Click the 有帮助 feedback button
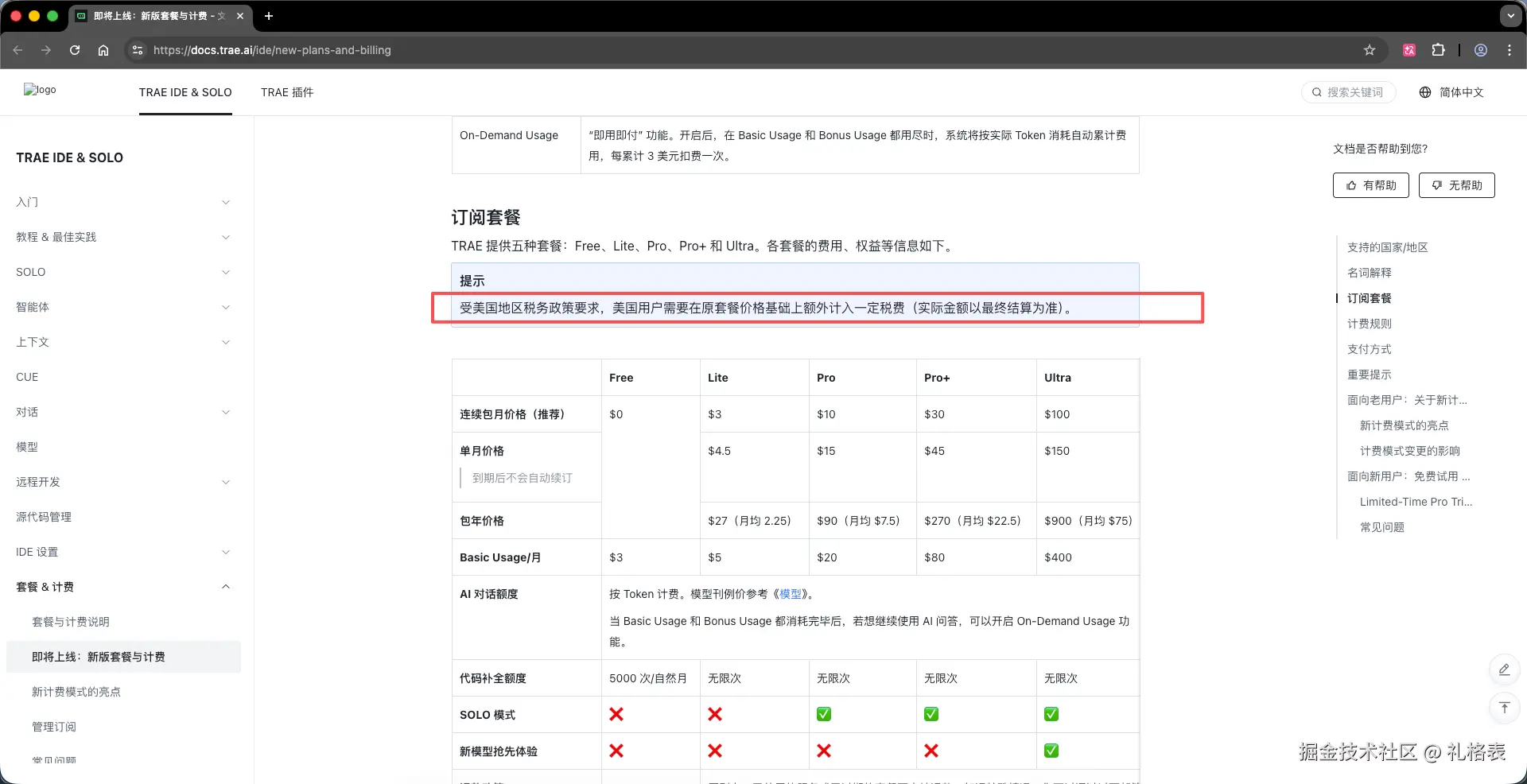 pyautogui.click(x=1370, y=185)
